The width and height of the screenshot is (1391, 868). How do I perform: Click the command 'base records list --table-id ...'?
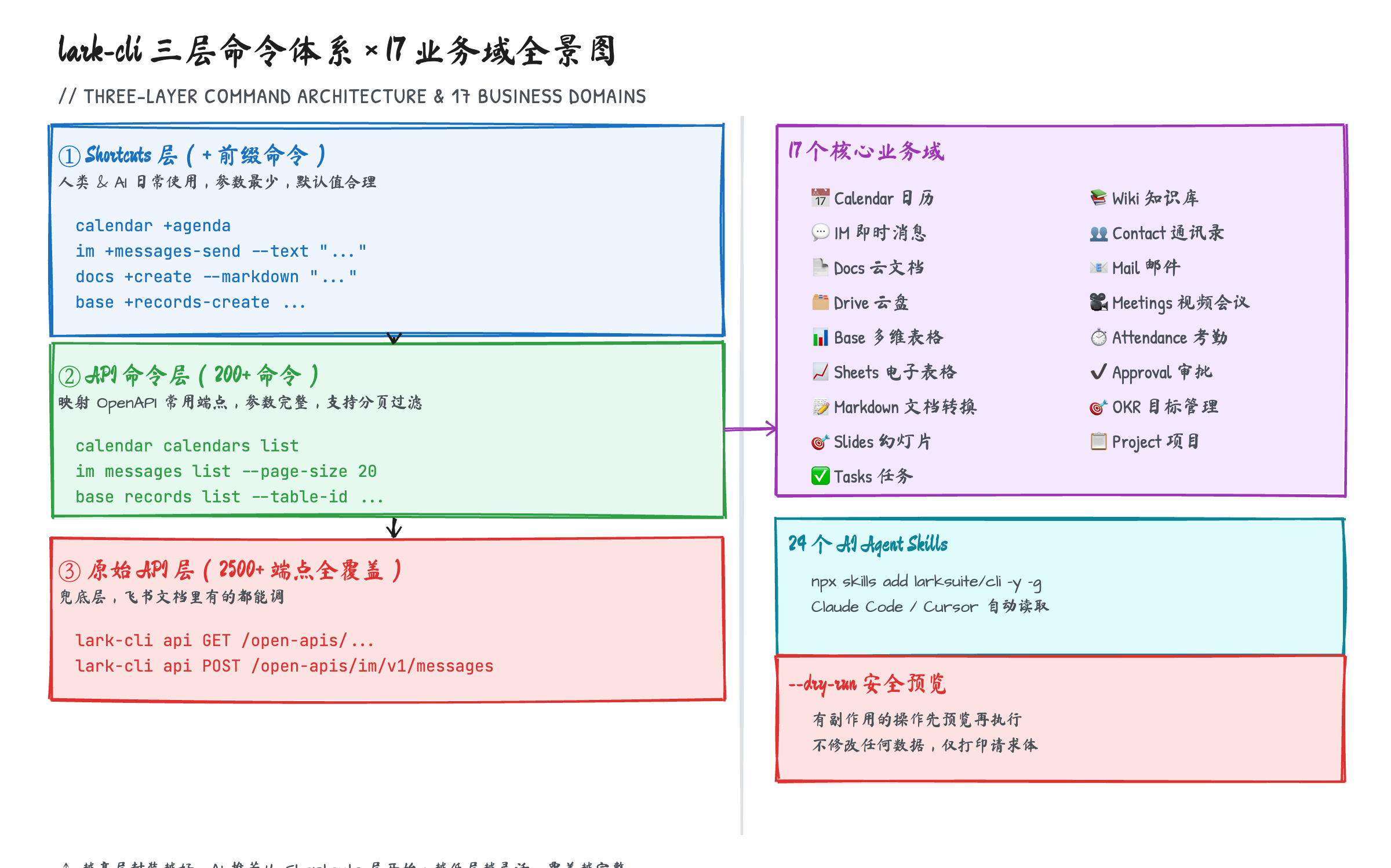pyautogui.click(x=230, y=497)
